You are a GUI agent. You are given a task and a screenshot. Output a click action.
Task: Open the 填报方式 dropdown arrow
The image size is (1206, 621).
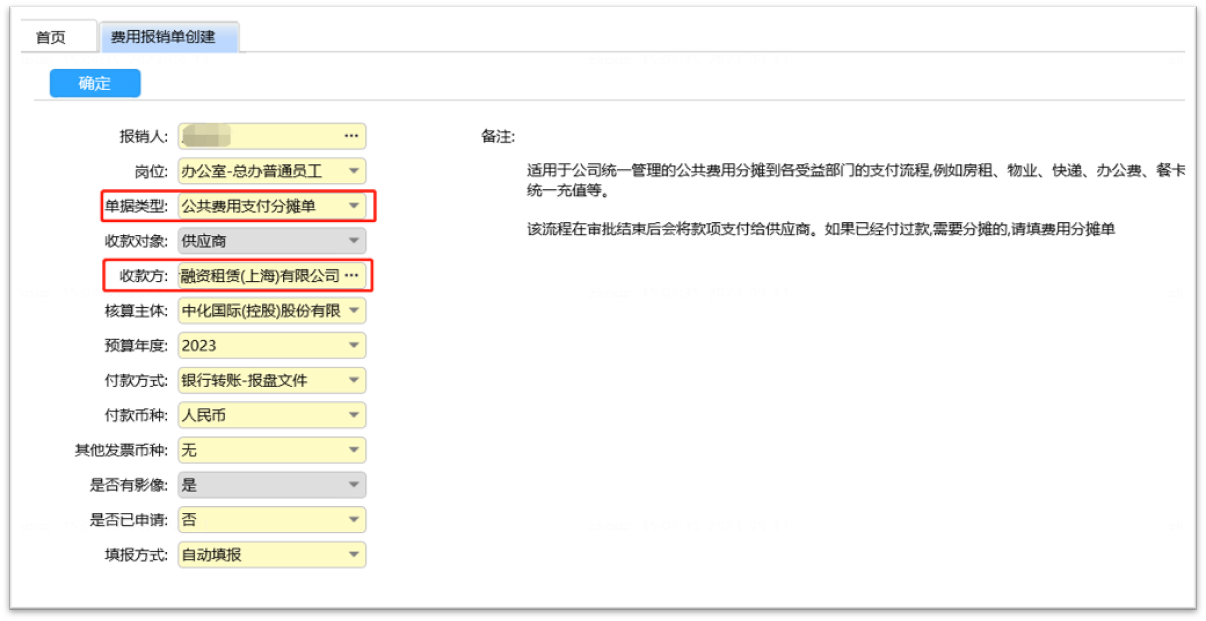tap(353, 554)
